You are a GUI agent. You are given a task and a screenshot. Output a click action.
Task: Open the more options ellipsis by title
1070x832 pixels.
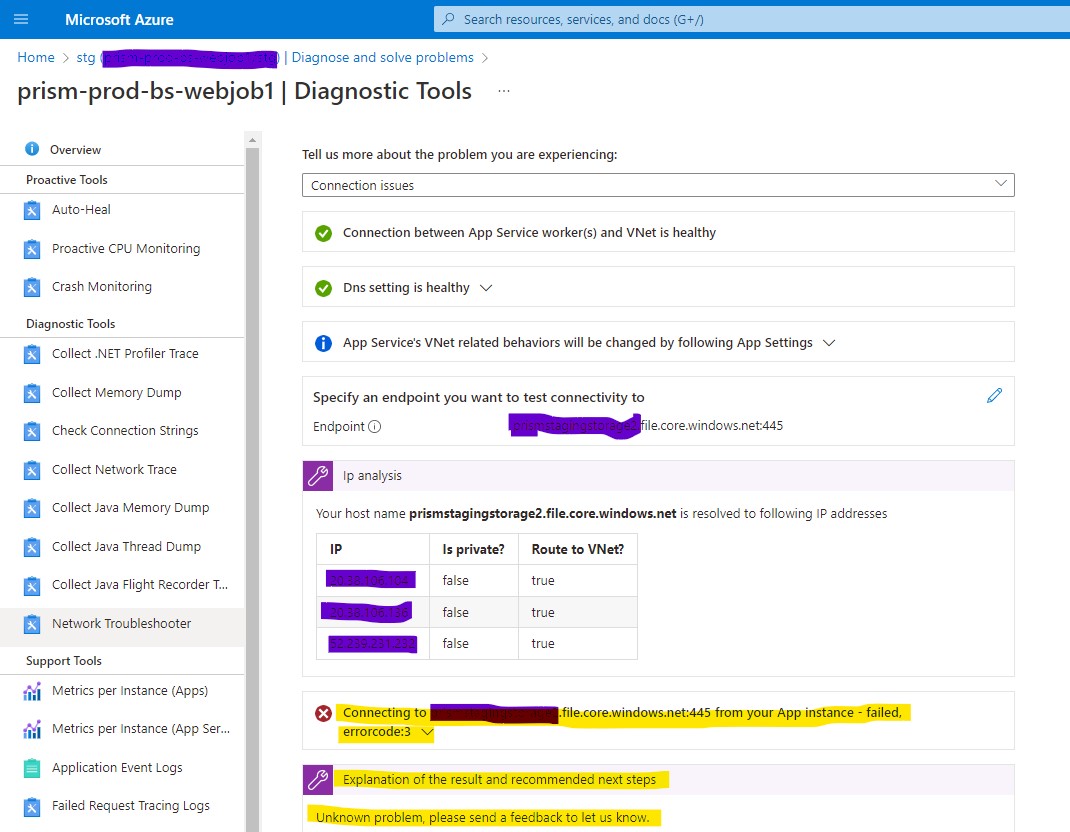click(x=504, y=91)
